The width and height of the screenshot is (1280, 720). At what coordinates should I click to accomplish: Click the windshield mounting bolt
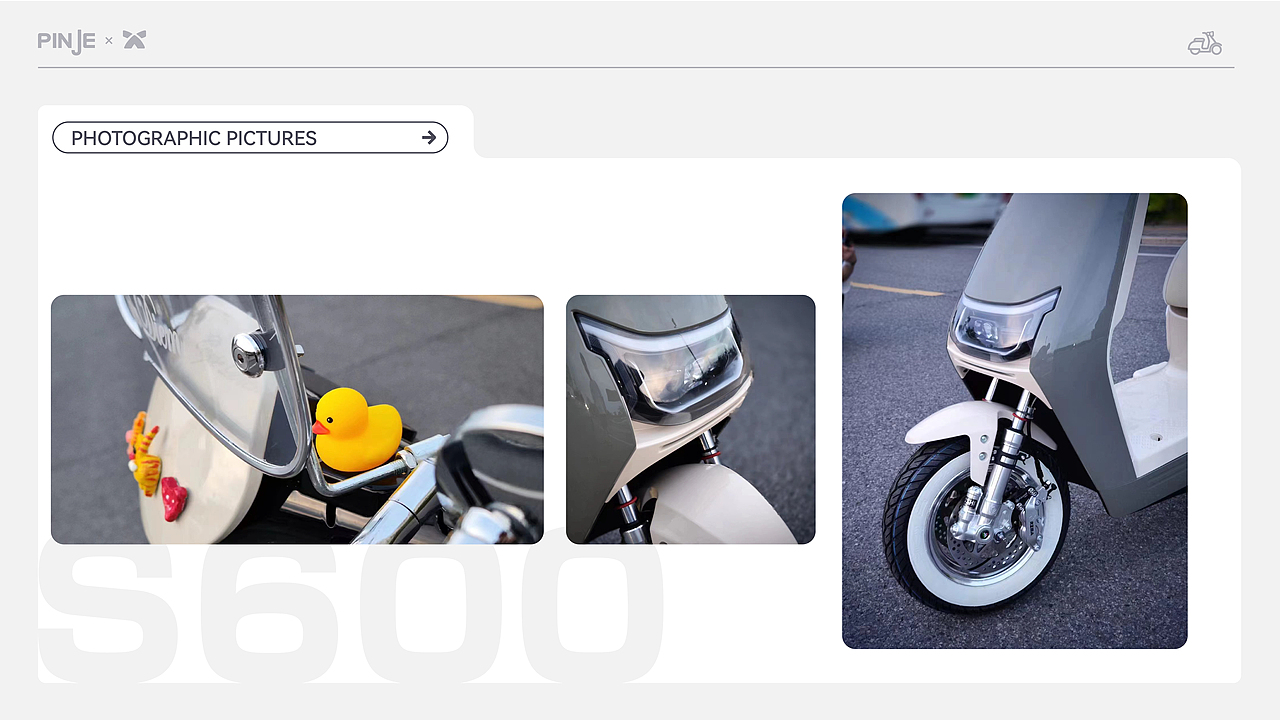[248, 352]
